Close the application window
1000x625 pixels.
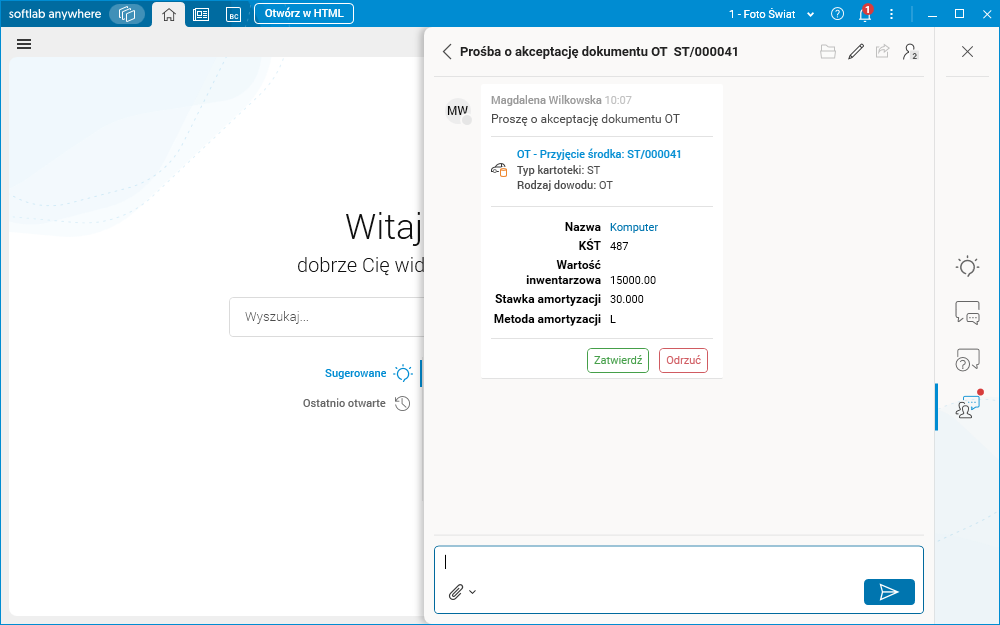pos(986,14)
